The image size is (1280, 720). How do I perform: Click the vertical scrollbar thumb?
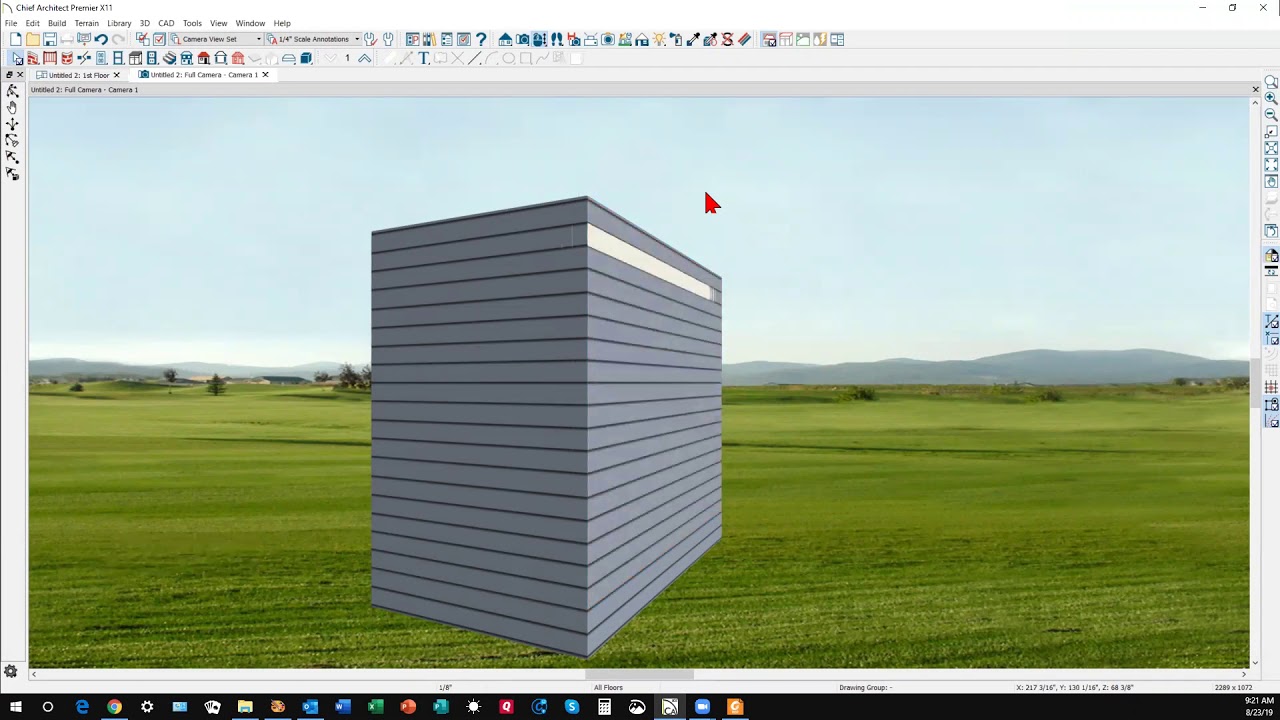click(1255, 385)
